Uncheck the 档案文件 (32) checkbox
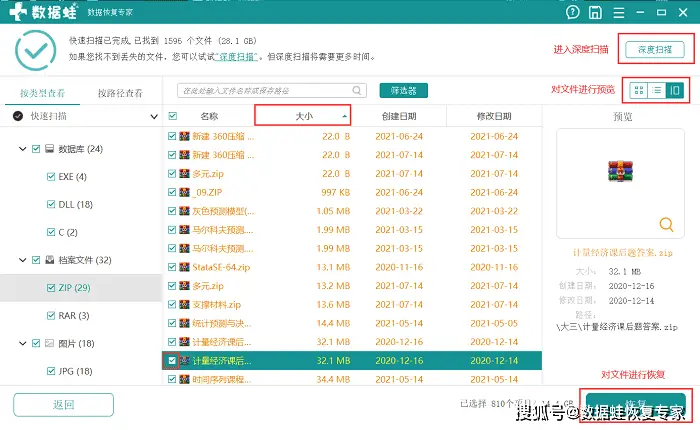This screenshot has height=430, width=700. pos(36,260)
